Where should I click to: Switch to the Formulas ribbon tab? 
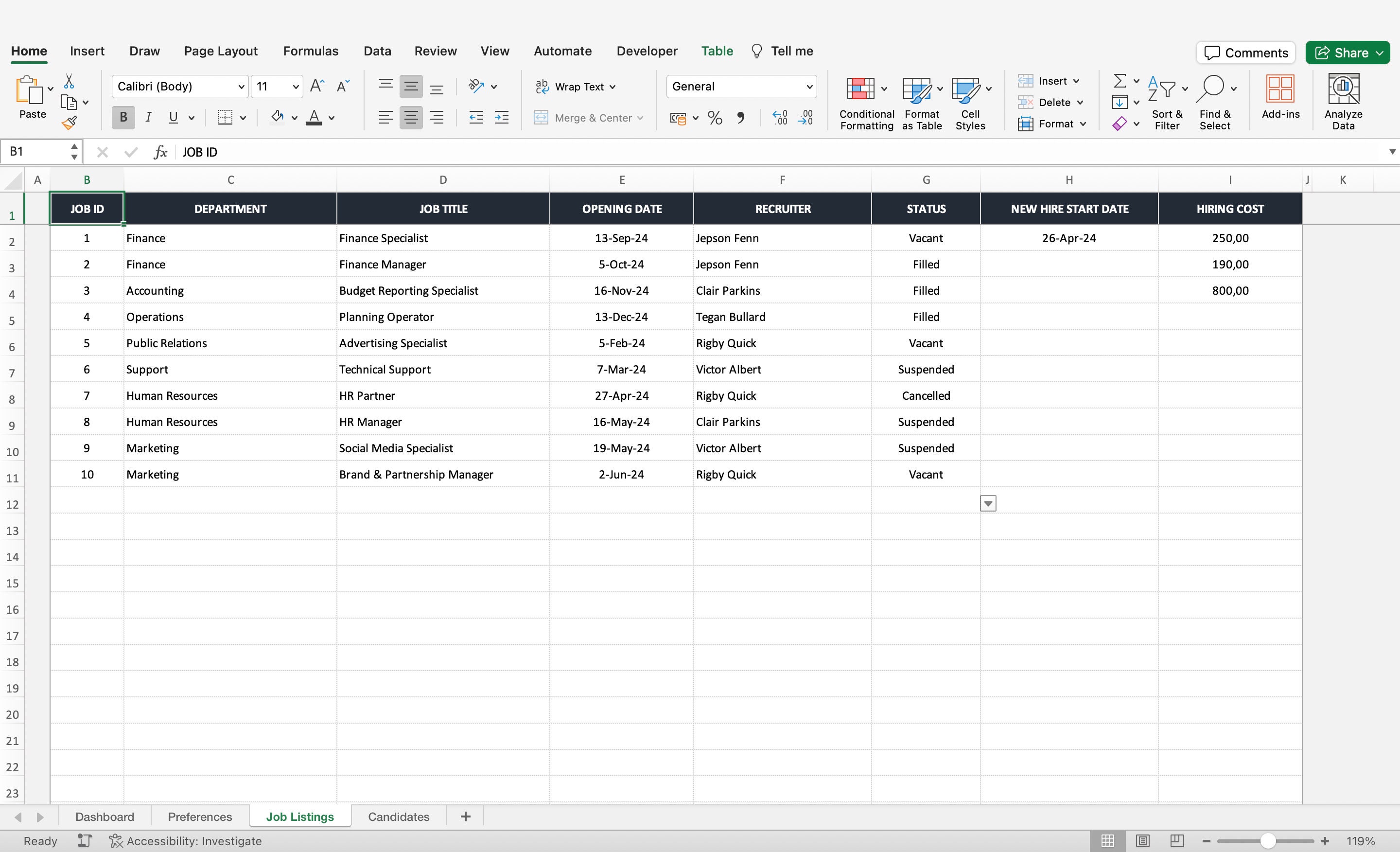click(x=310, y=51)
